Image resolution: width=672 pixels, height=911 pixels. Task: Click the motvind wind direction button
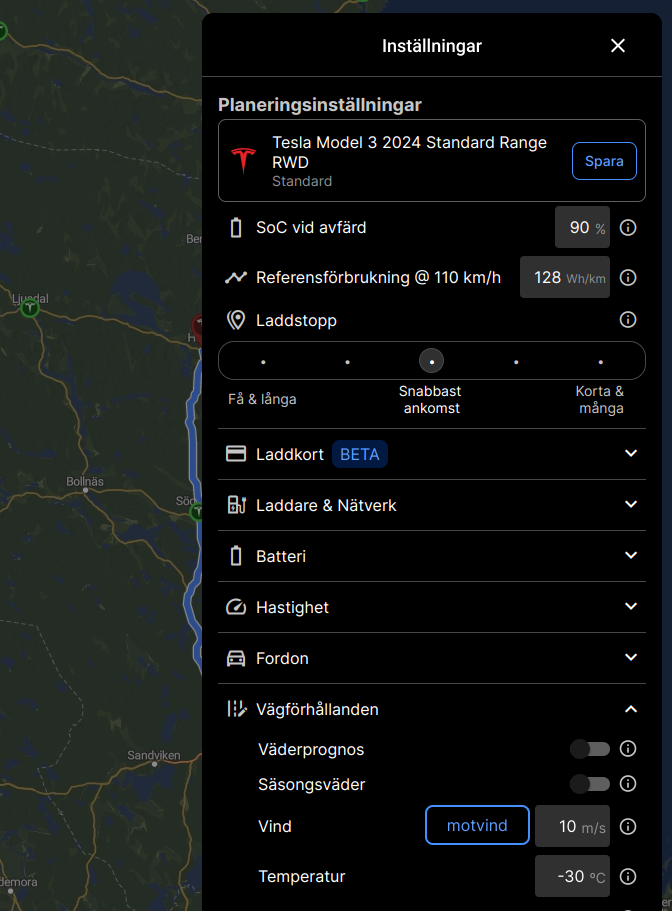(477, 825)
